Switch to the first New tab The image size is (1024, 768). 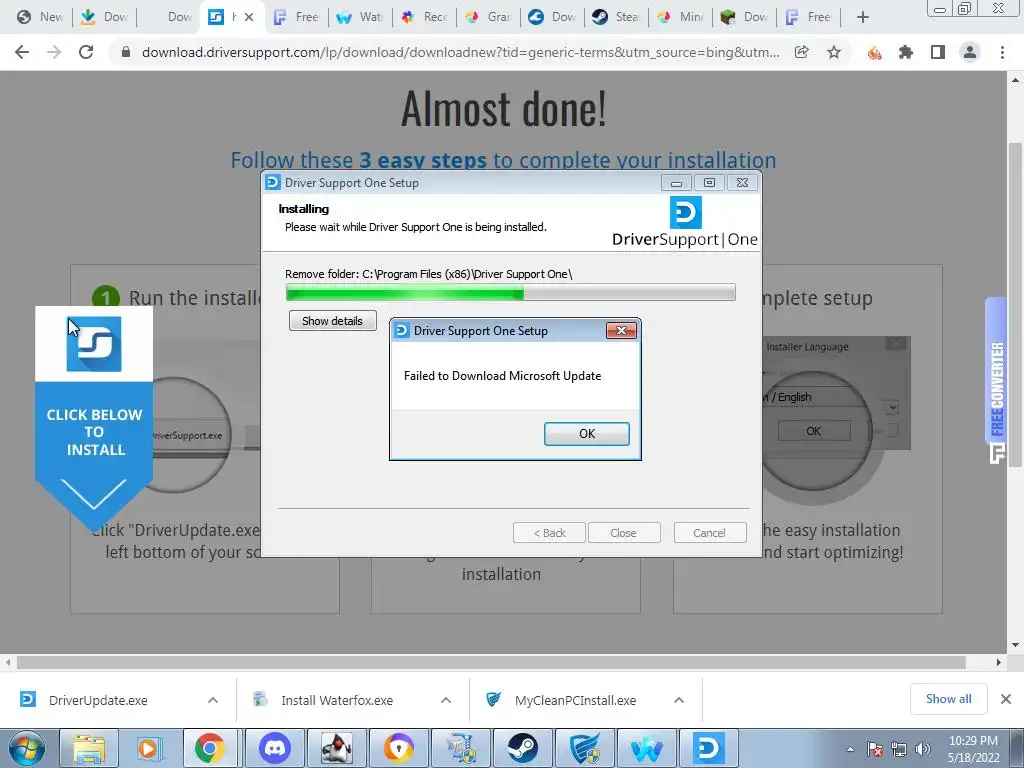(x=39, y=17)
